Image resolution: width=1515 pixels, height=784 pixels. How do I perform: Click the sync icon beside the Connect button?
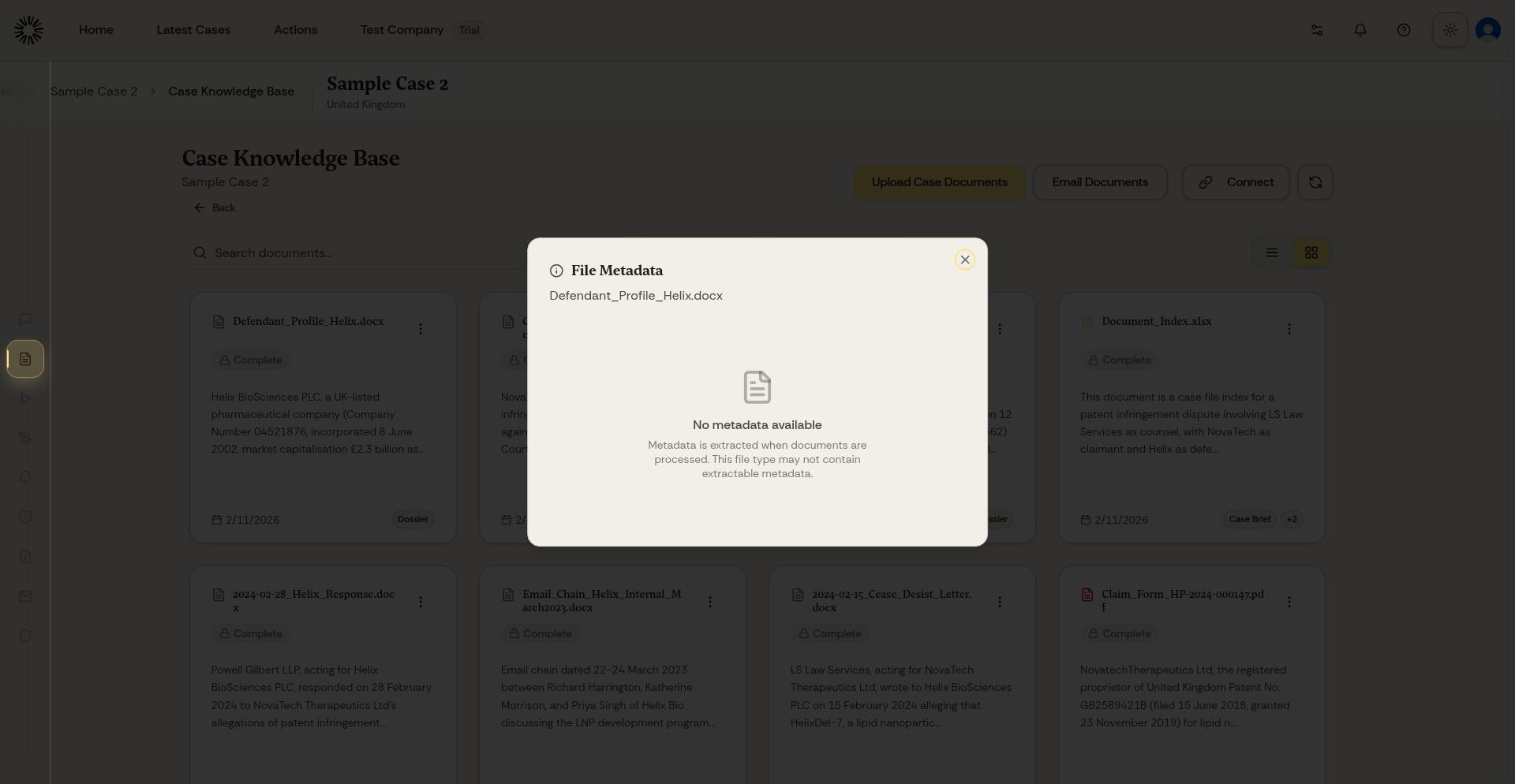[x=1315, y=182]
